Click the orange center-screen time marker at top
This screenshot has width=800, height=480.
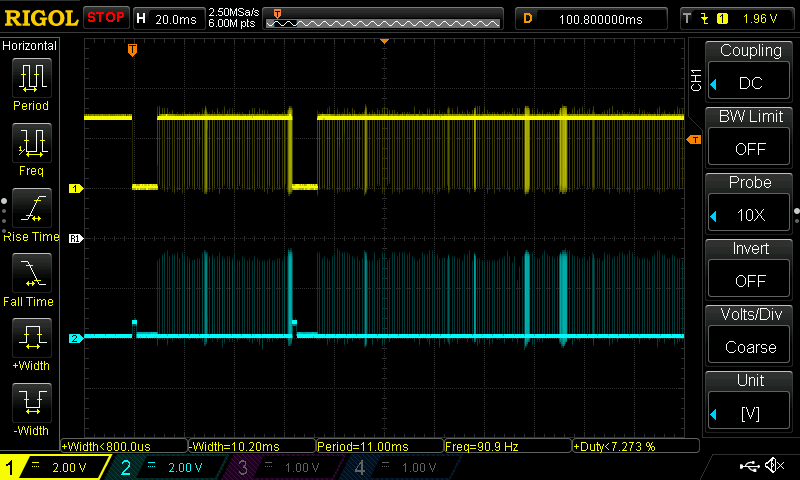[x=385, y=41]
